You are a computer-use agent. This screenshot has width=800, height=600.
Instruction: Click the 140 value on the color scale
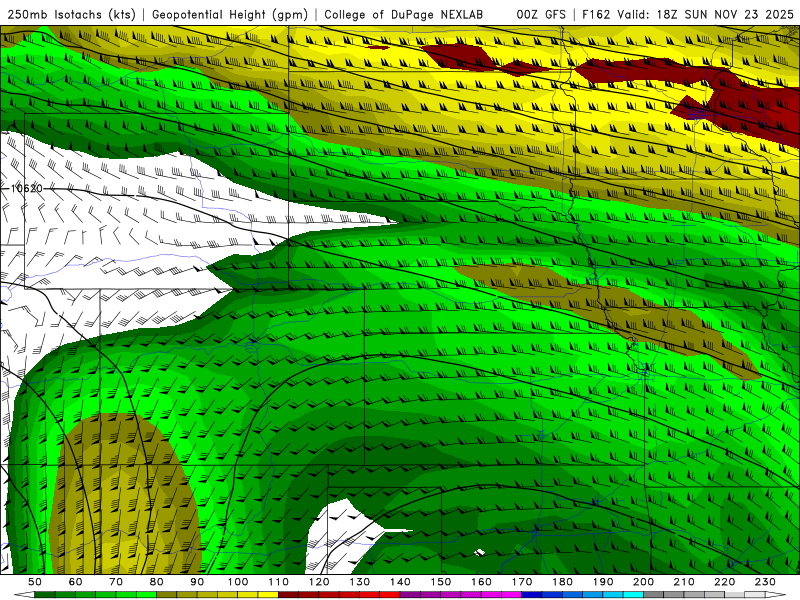coord(400,582)
